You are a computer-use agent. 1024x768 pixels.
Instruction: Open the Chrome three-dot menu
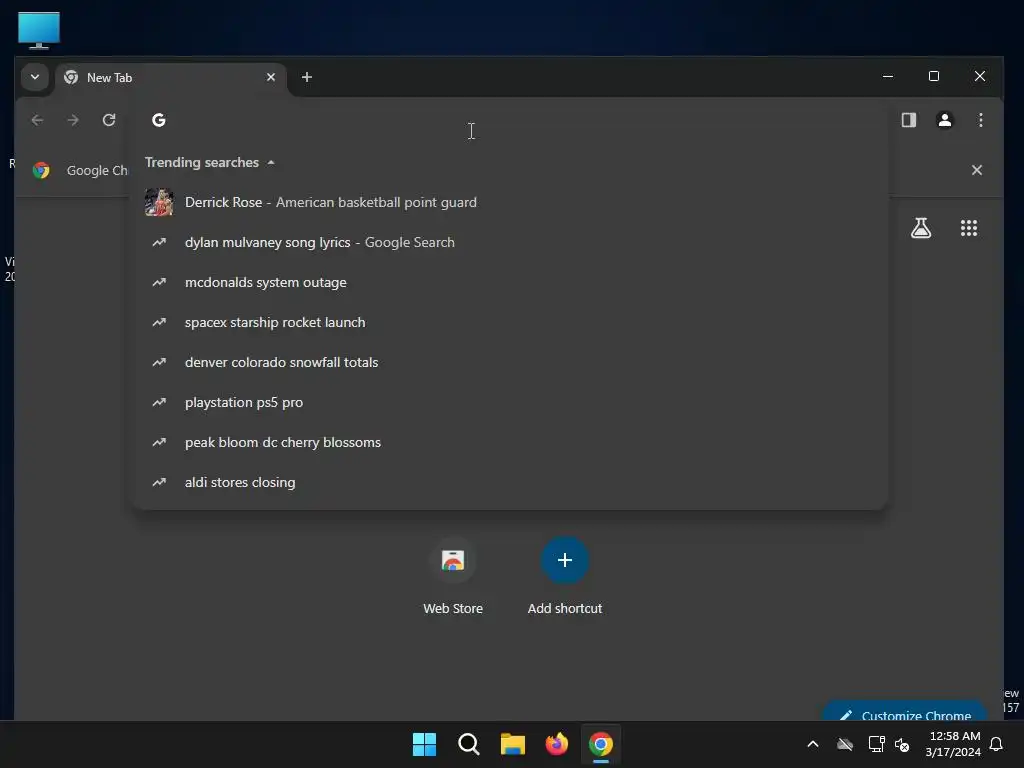(981, 120)
